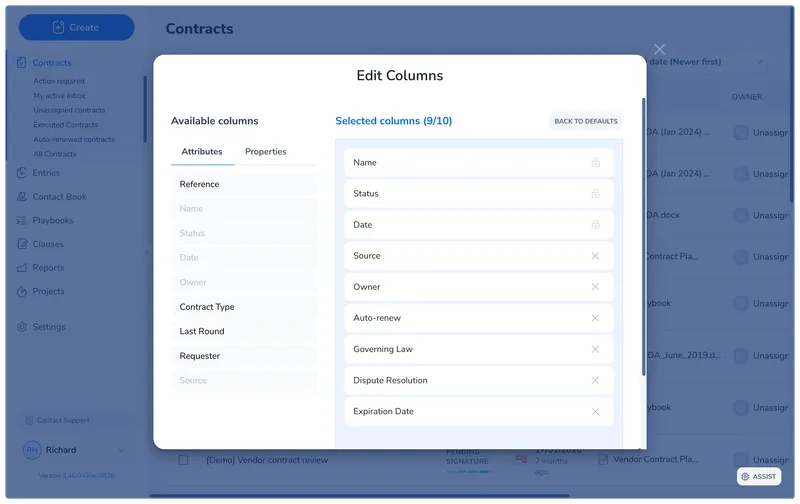800x504 pixels.
Task: Select the Name row in selected columns
Action: pos(479,162)
